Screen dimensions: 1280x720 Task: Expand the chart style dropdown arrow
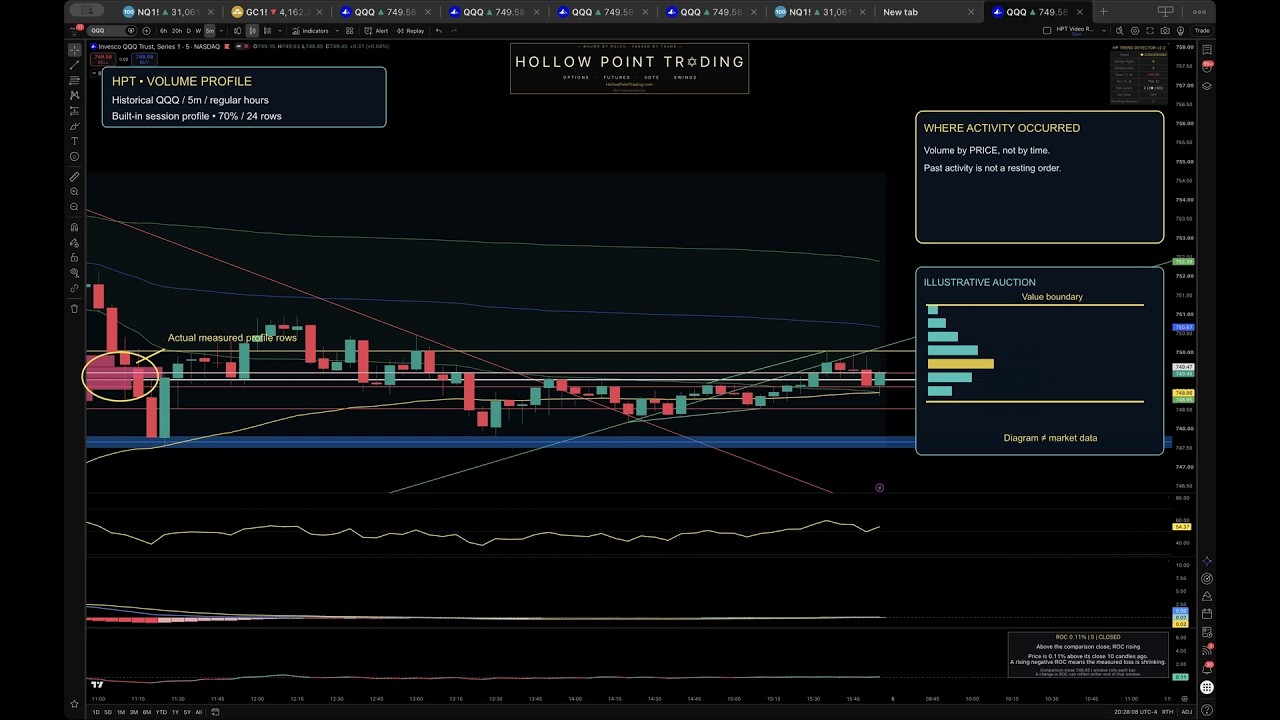279,31
